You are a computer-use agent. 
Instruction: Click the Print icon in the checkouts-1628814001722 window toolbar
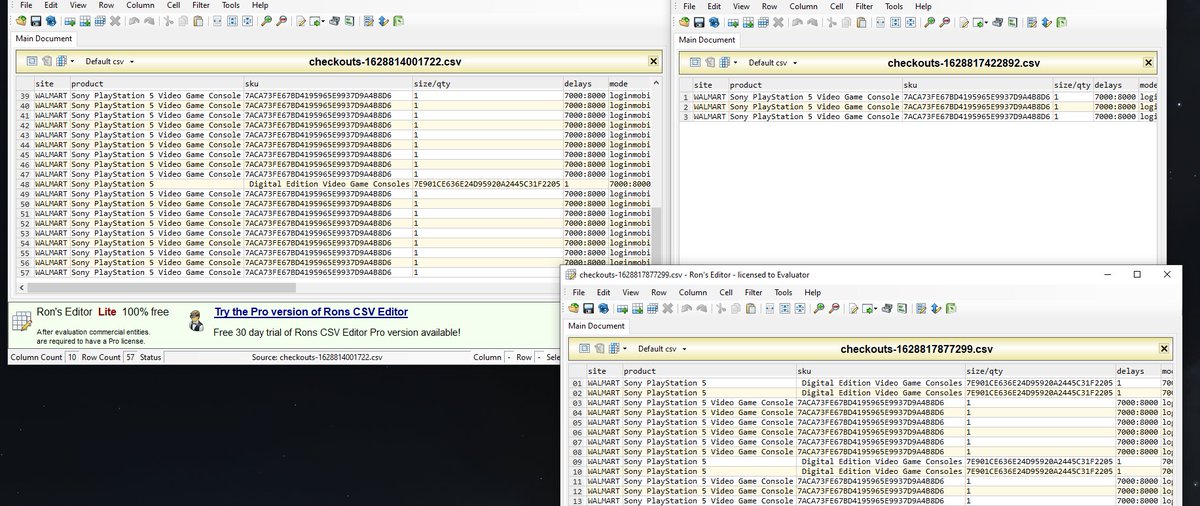[x=334, y=21]
